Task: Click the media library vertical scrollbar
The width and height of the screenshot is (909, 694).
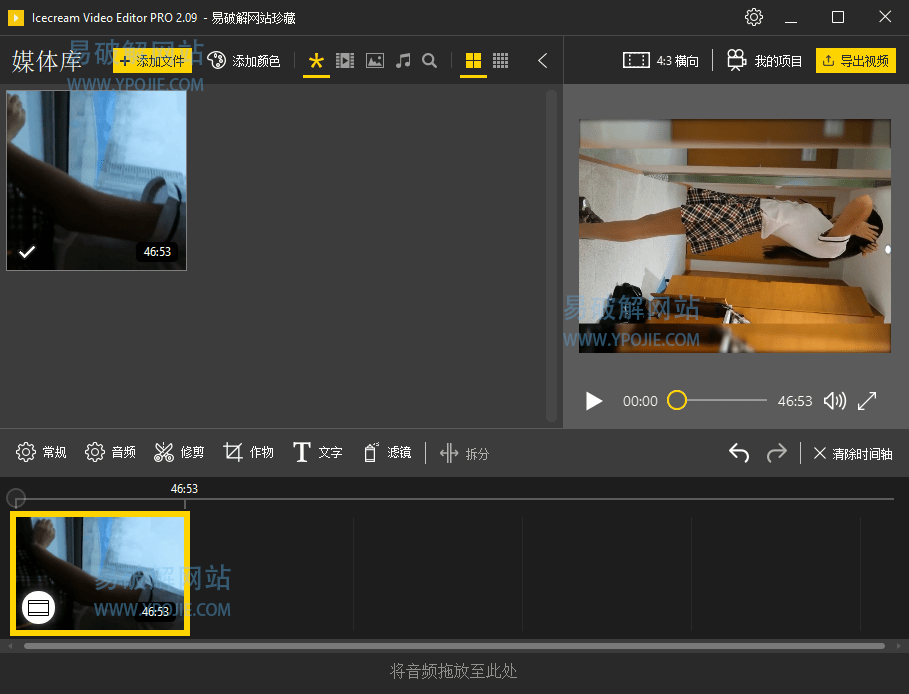Action: click(551, 255)
